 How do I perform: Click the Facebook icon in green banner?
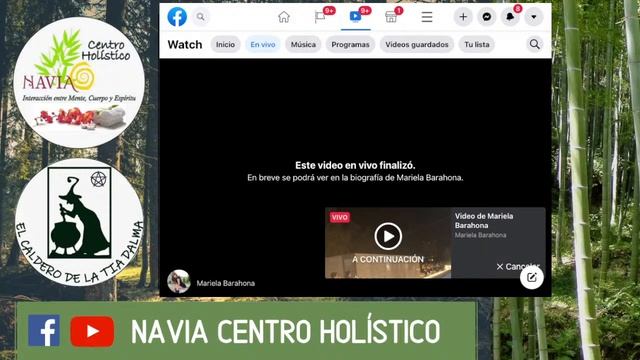point(44,331)
